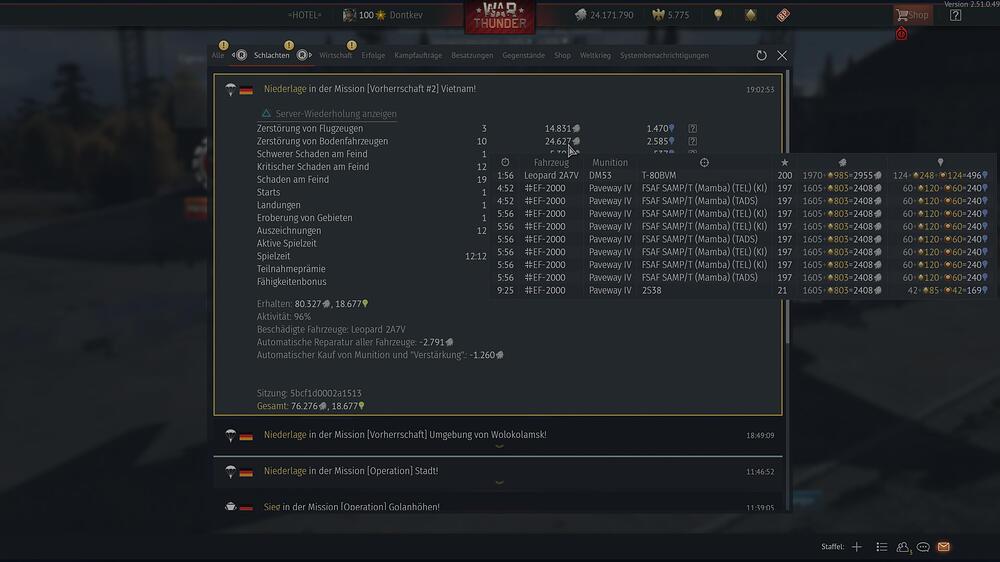Switch to the Kampfaufträge tab
This screenshot has height=562, width=1000.
tap(418, 55)
